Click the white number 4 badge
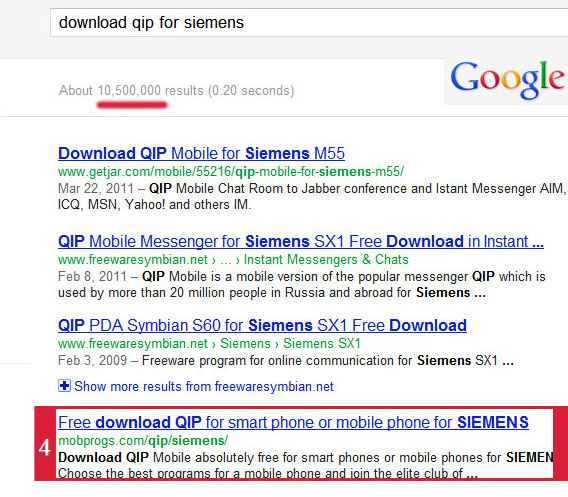Image resolution: width=568 pixels, height=497 pixels. click(45, 448)
